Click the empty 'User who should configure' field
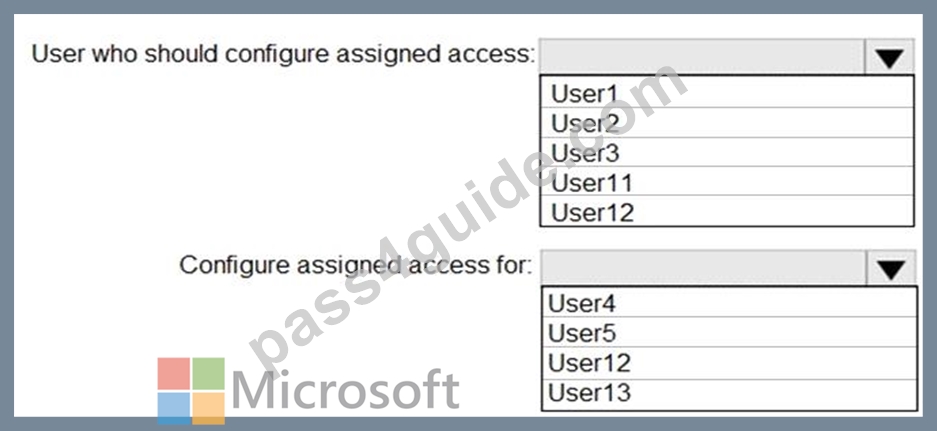The height and width of the screenshot is (431, 937). tap(702, 57)
